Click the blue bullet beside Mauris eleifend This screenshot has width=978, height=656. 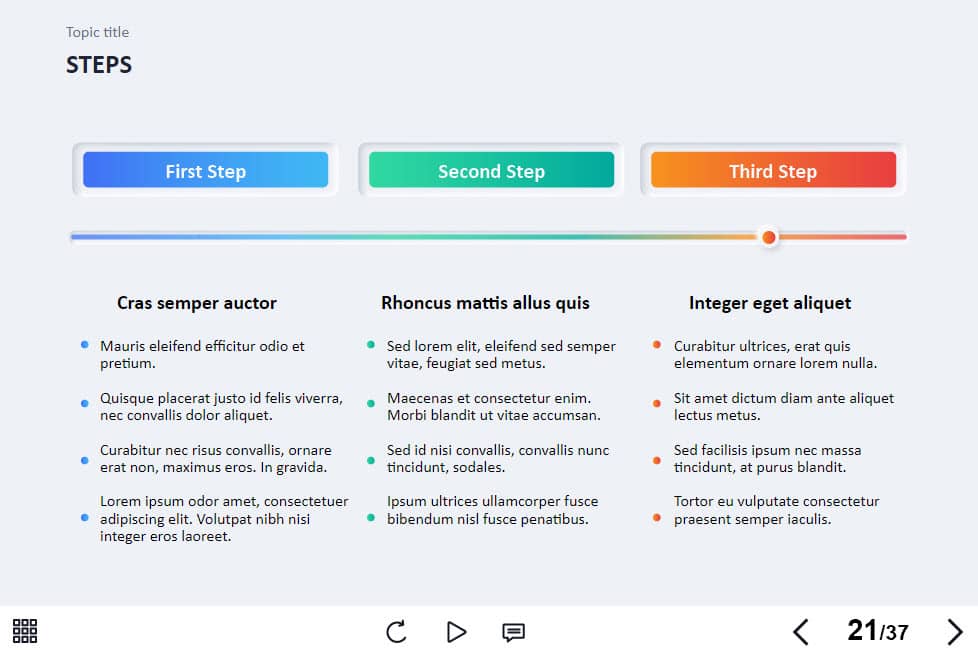point(84,345)
